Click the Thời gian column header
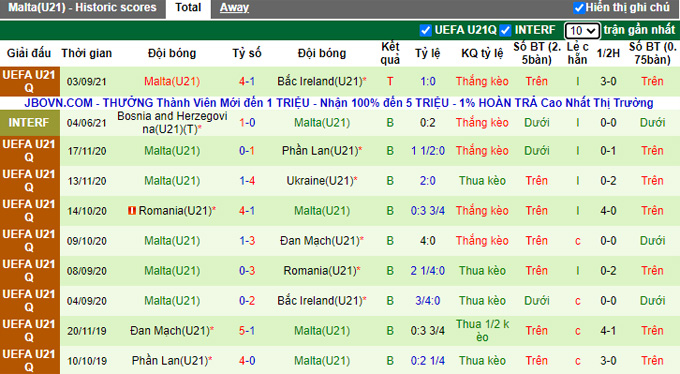 pyautogui.click(x=87, y=53)
